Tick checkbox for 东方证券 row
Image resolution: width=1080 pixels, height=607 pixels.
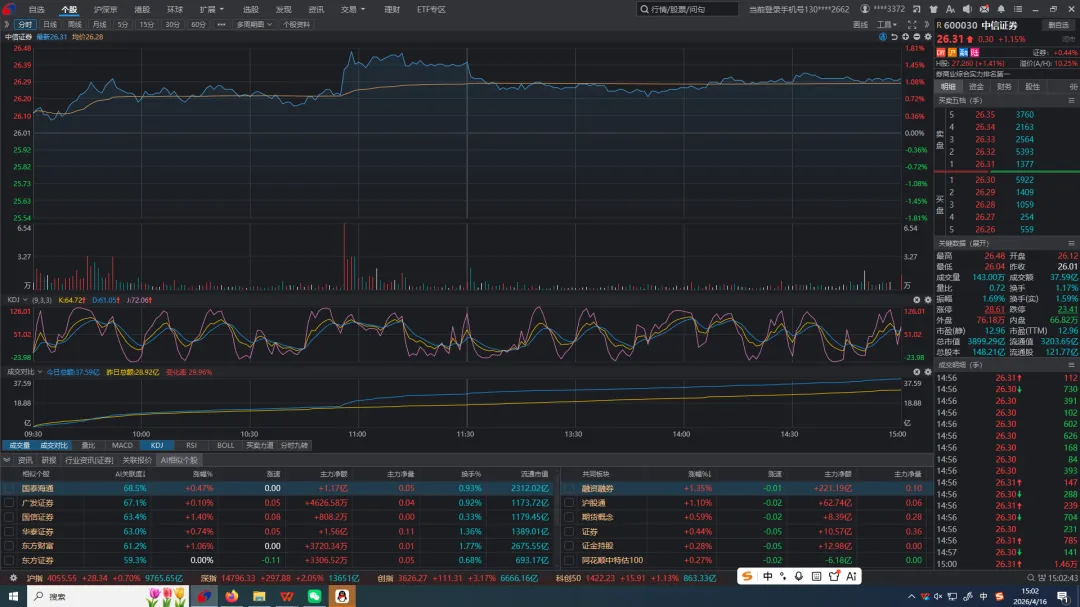[x=9, y=560]
